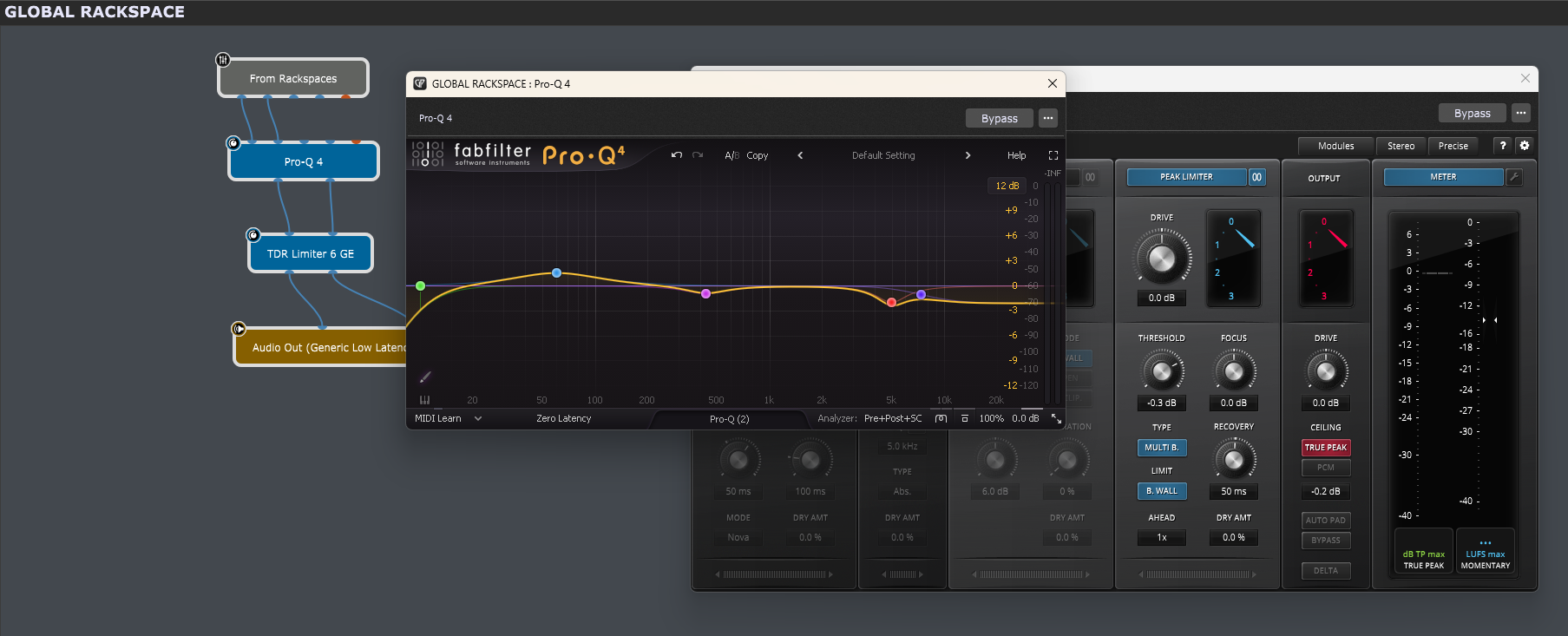This screenshot has width=1568, height=636.
Task: Toggle Peak Limiter stereo link button
Action: click(1256, 177)
